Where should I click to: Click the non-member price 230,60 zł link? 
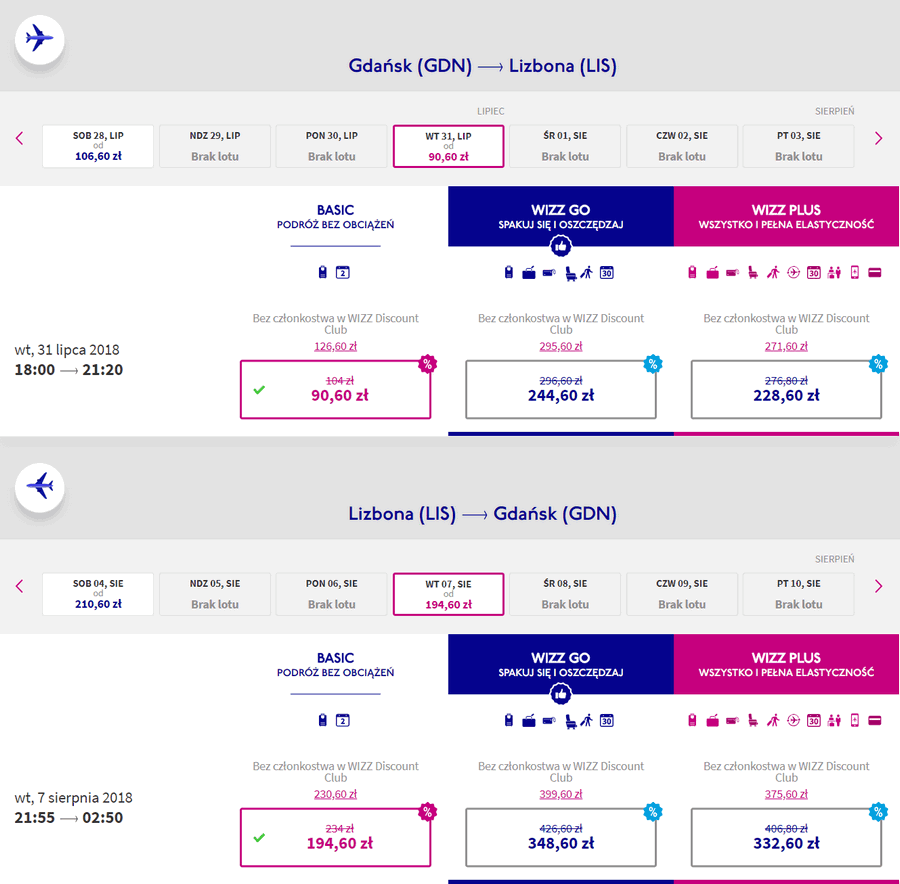335,794
